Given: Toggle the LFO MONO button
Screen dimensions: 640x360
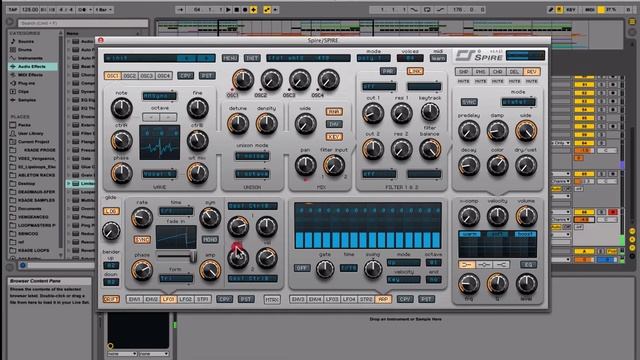Looking at the screenshot, I should pos(210,240).
